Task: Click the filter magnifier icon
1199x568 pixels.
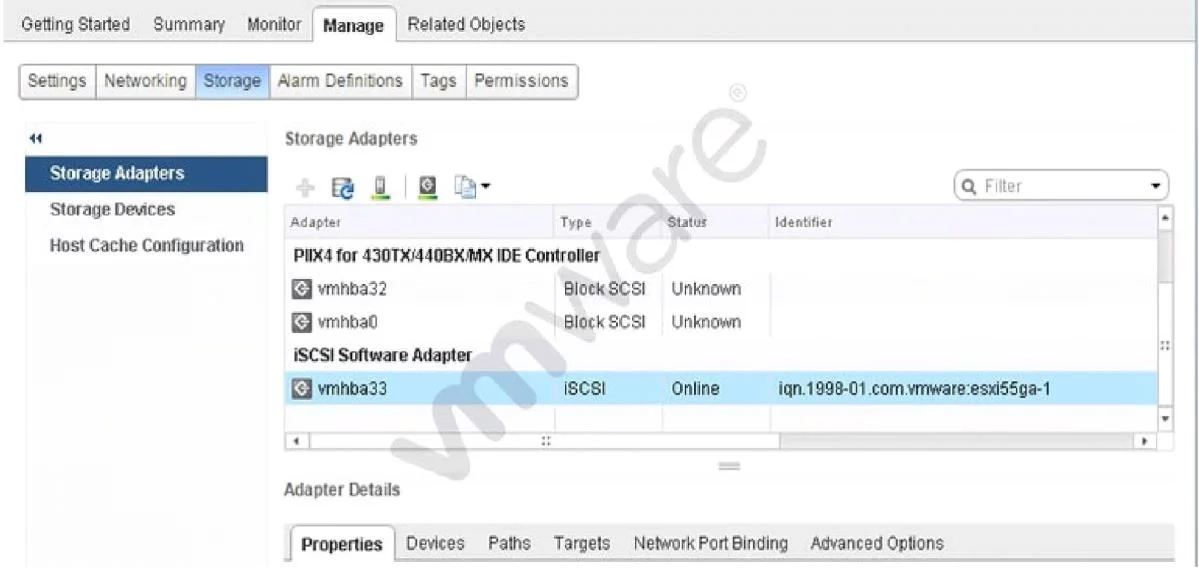Action: (970, 187)
